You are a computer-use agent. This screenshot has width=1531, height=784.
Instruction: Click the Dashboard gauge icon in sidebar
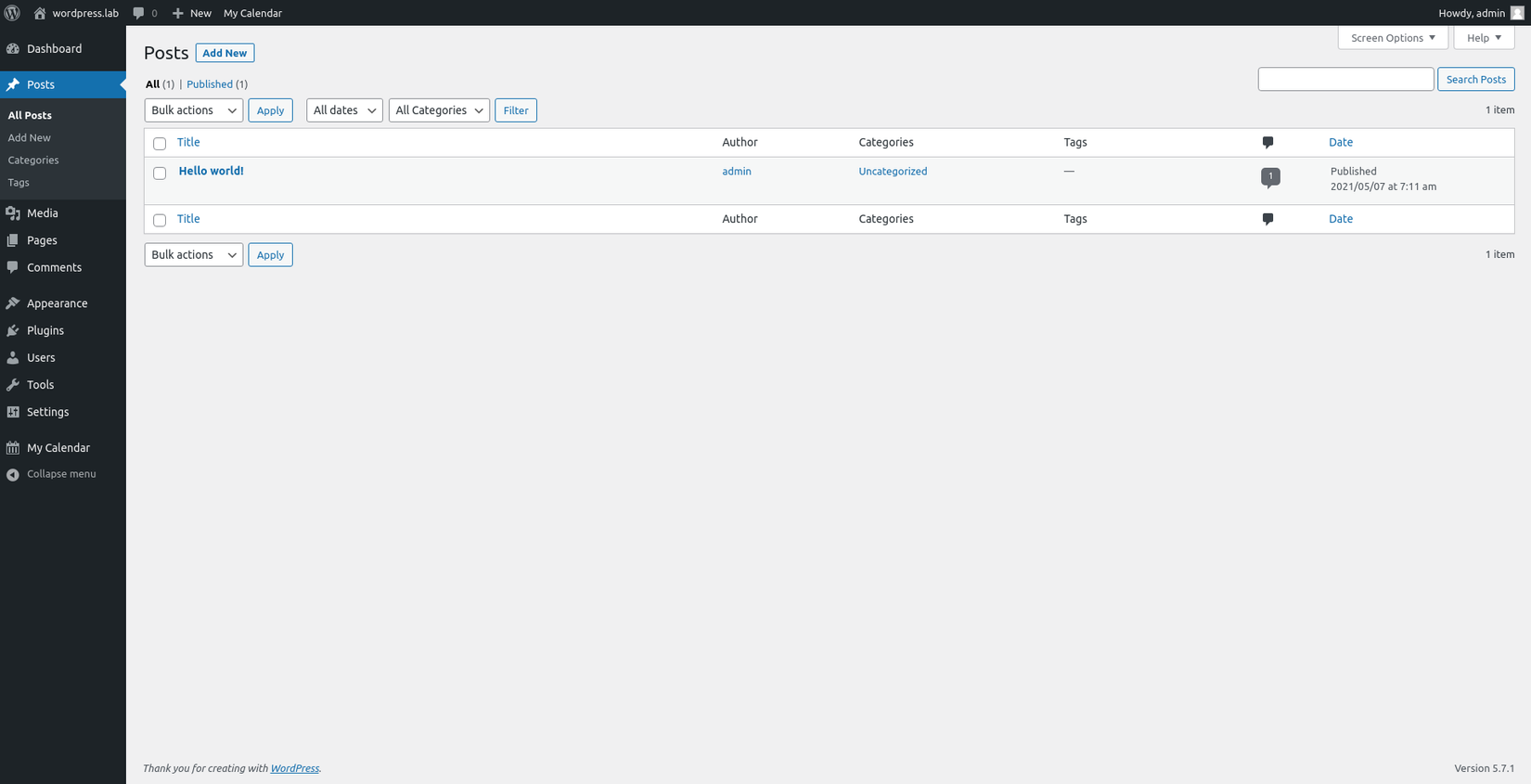coord(13,48)
